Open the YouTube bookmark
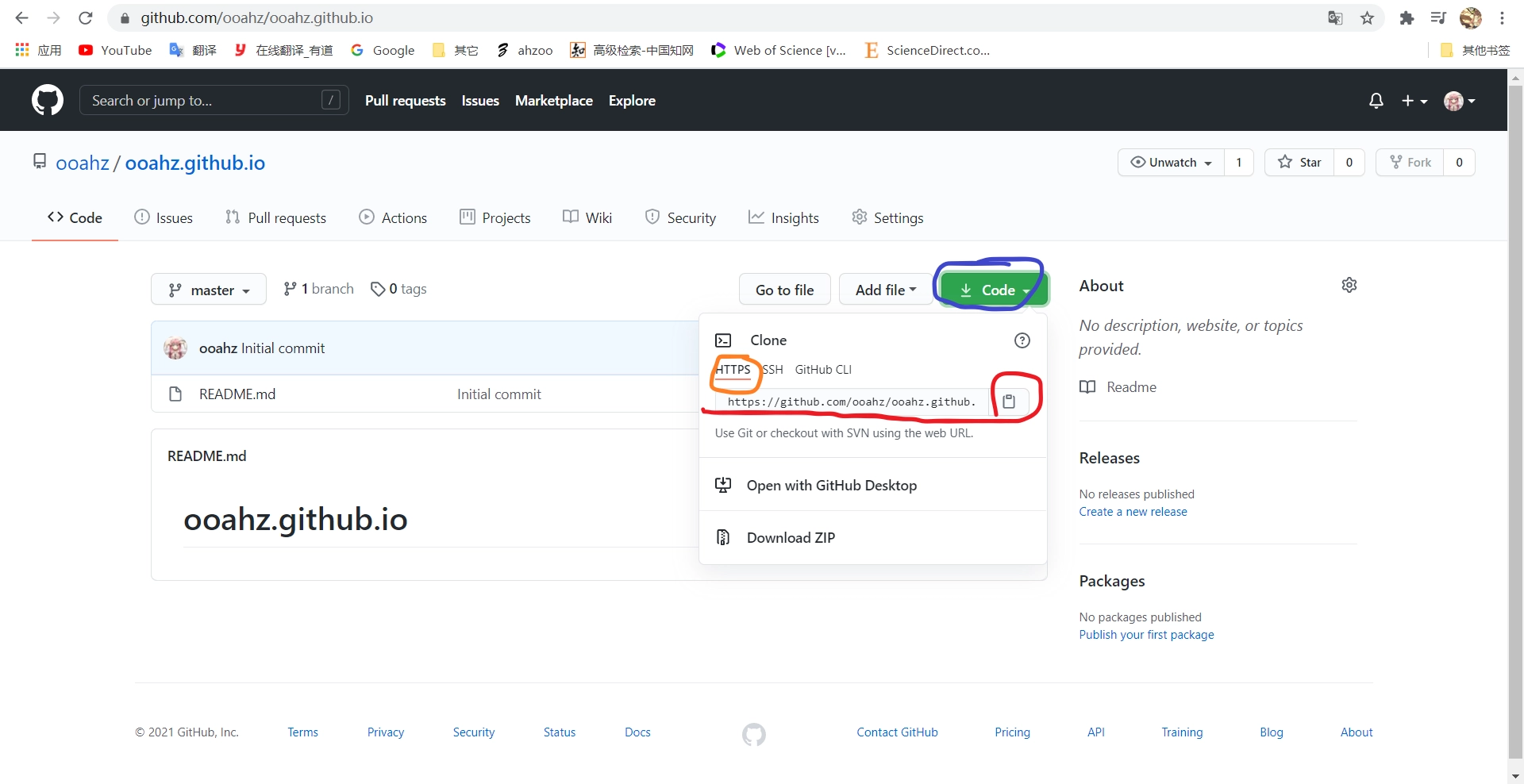The width and height of the screenshot is (1524, 784). pos(115,50)
